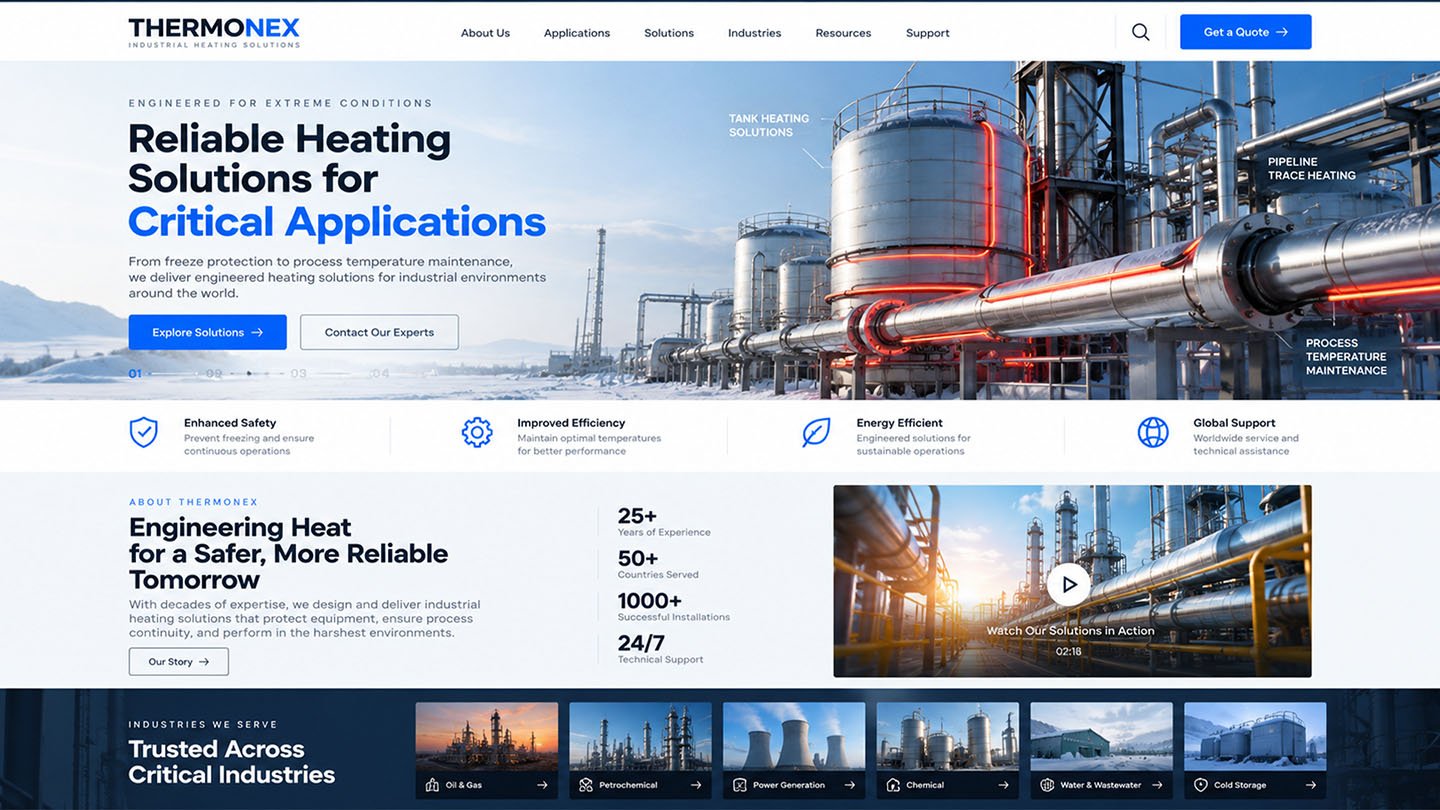1440x810 pixels.
Task: Click the Explore Solutions button
Action: [x=207, y=332]
